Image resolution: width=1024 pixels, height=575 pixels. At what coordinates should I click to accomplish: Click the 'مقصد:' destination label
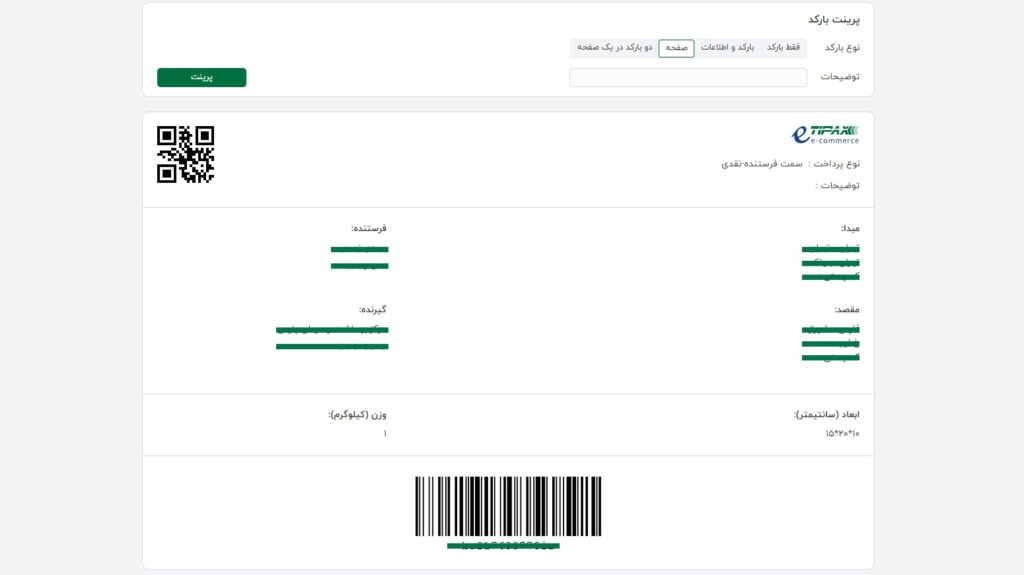tap(847, 310)
